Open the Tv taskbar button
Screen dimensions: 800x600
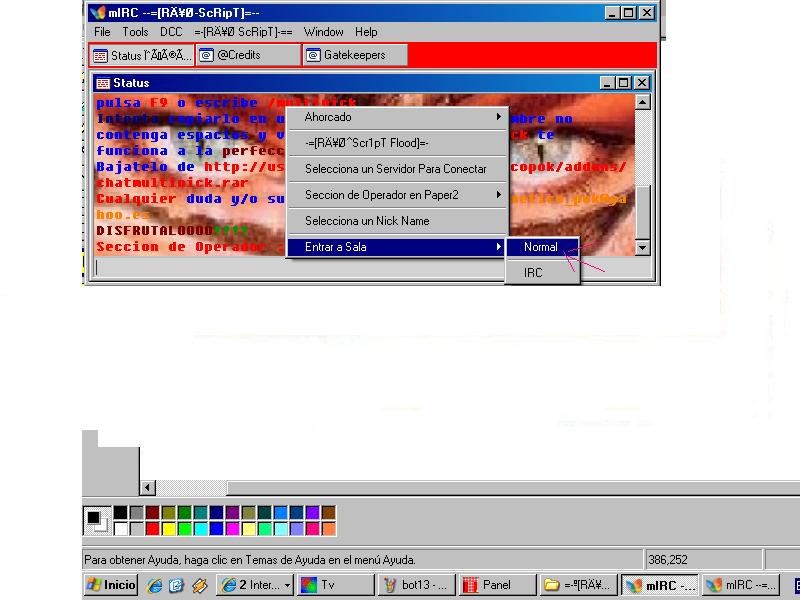[334, 585]
